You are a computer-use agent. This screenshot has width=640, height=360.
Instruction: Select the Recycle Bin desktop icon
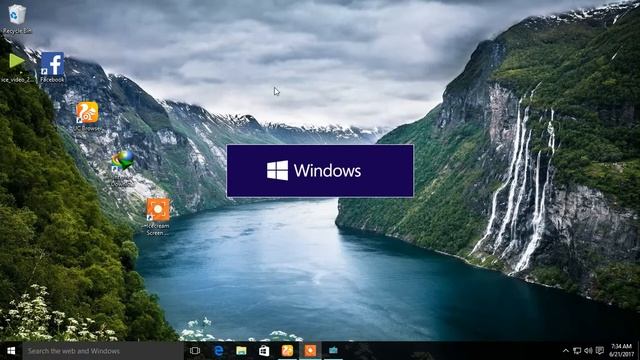(16, 18)
